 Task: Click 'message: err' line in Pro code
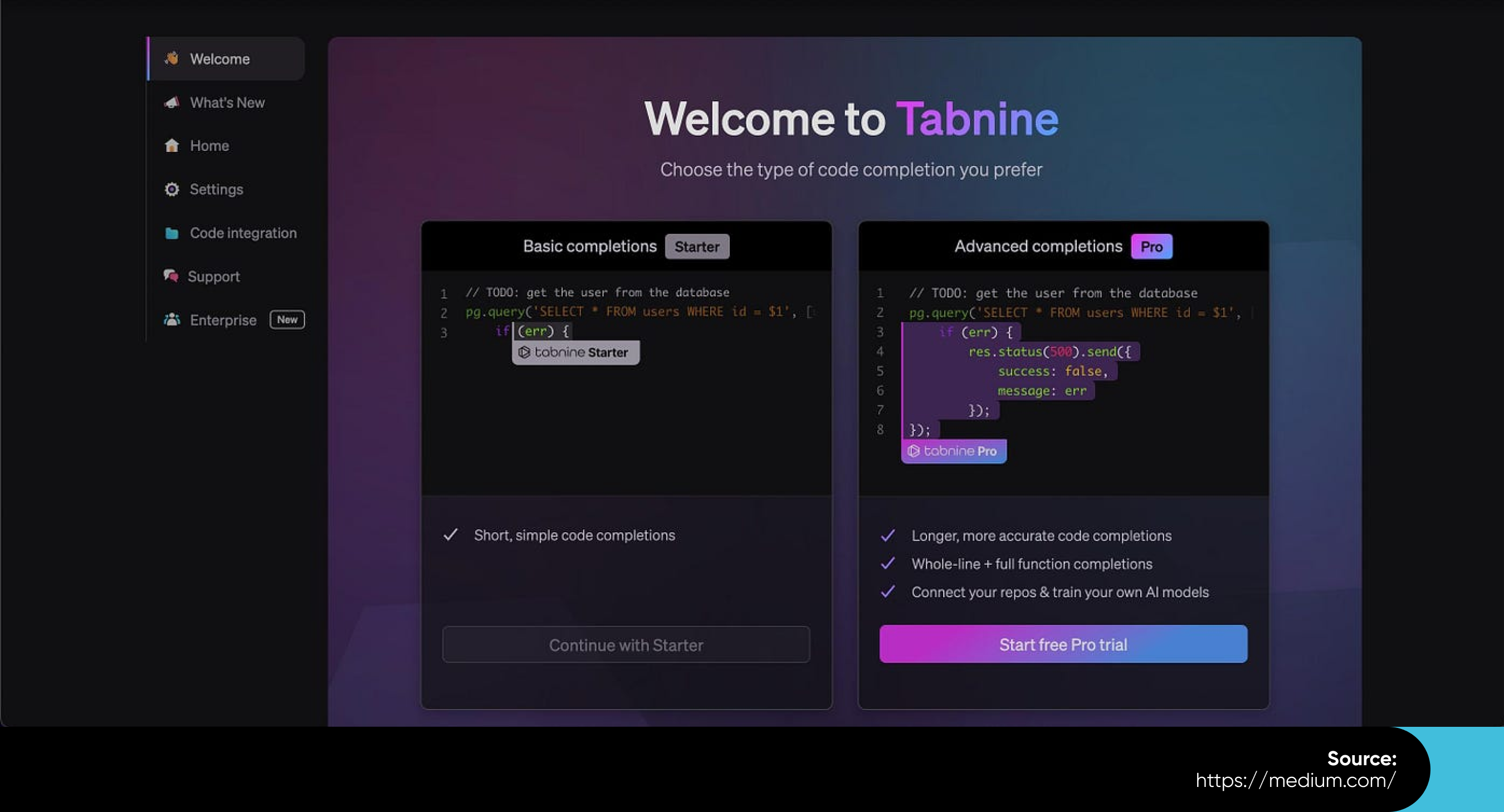[x=1042, y=390]
